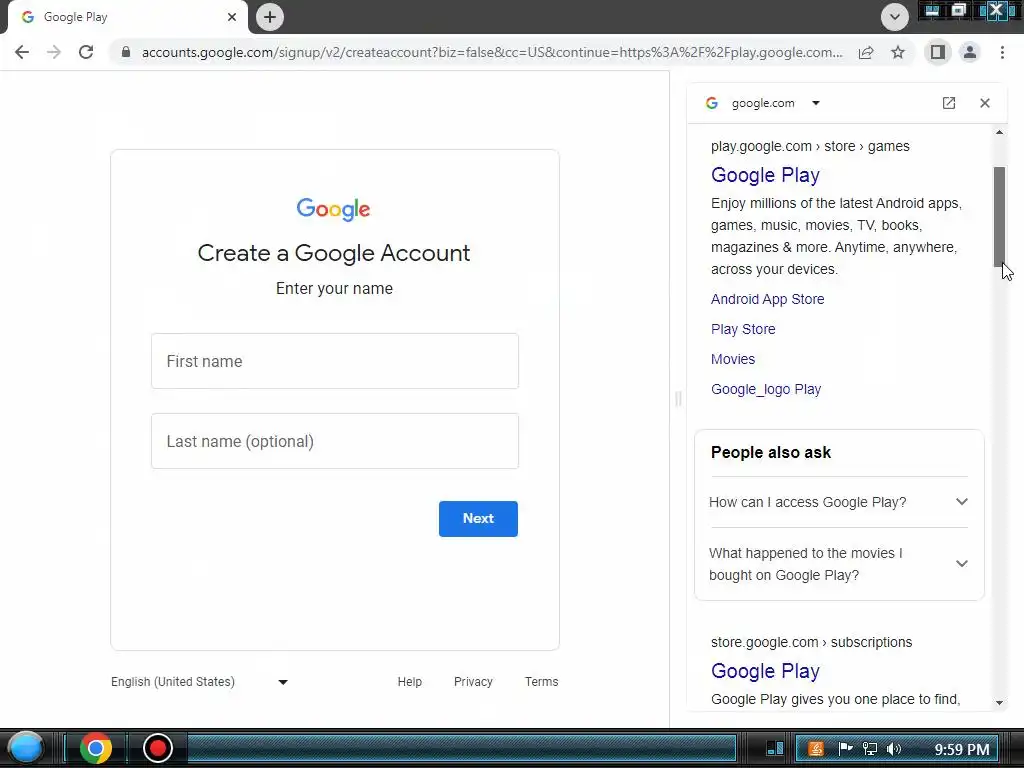Image resolution: width=1024 pixels, height=768 pixels.
Task: Click Chrome icon in taskbar
Action: [95, 748]
